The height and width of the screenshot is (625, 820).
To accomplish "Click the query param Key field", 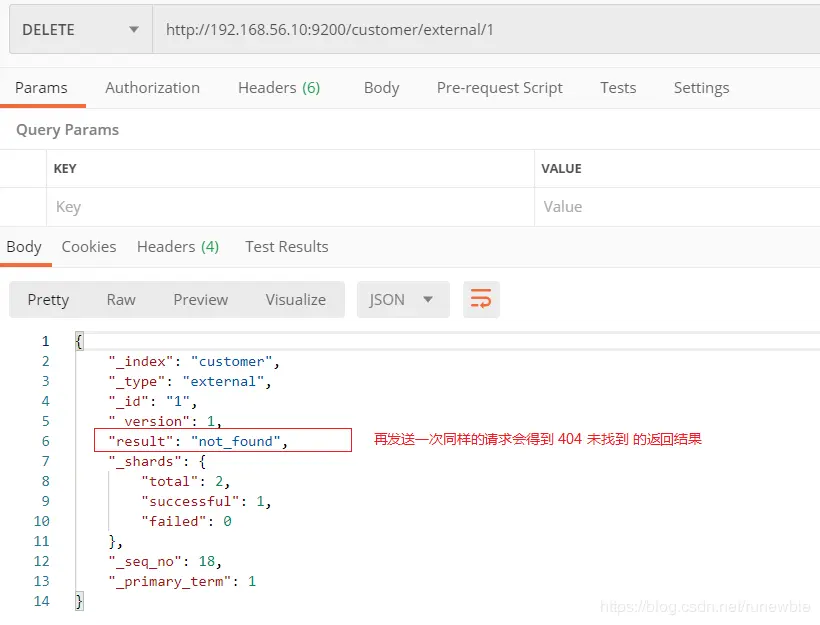I will click(290, 207).
